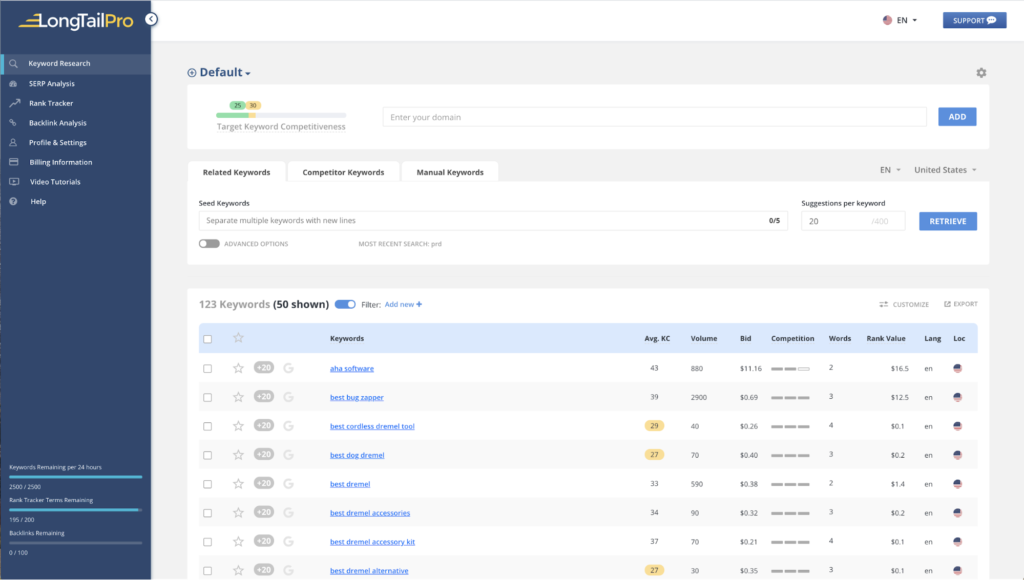Open Google search for best bug zapper
The image size is (1024, 580).
[x=289, y=397]
